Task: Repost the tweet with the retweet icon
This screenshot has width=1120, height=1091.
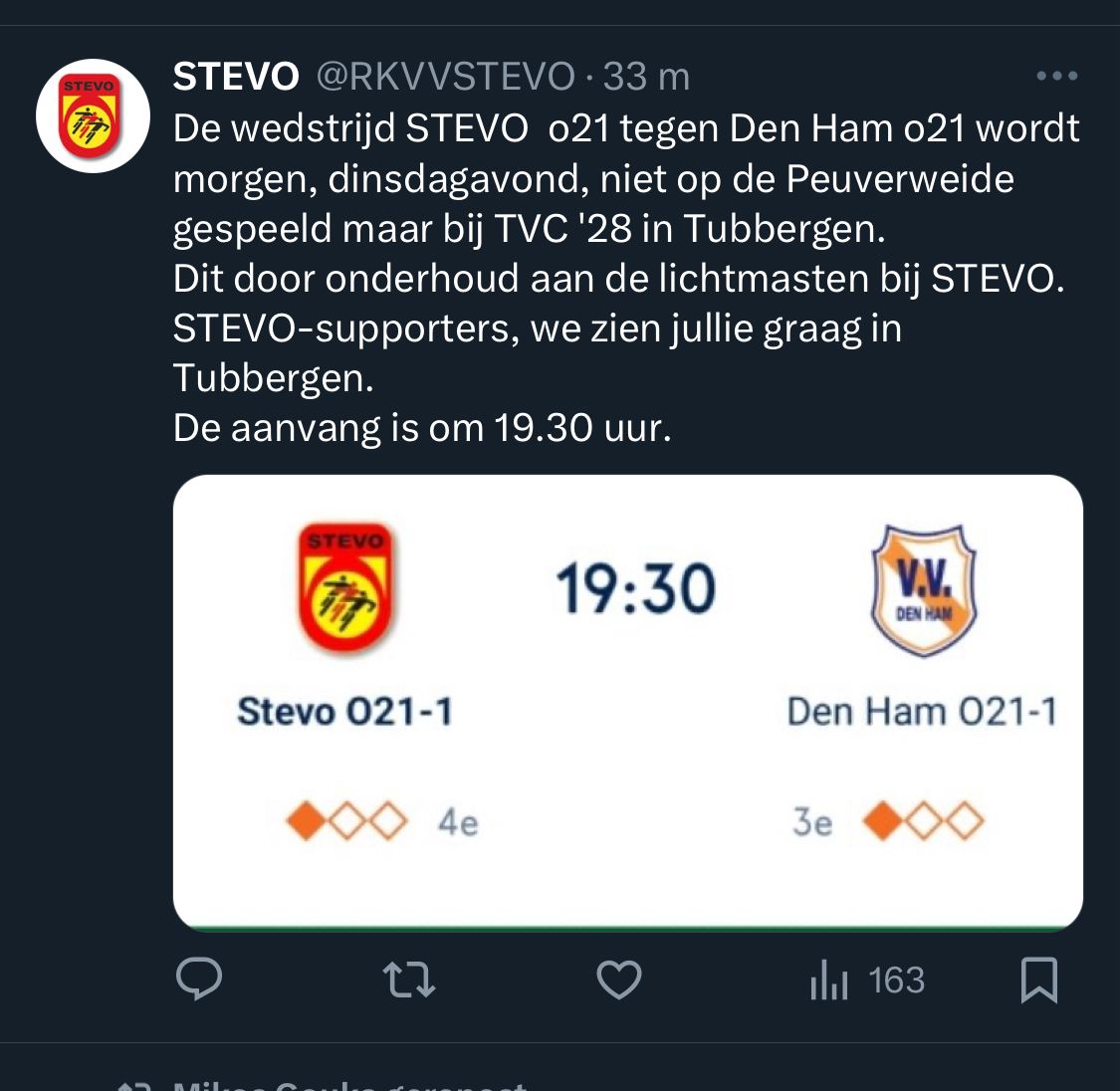Action: (408, 980)
